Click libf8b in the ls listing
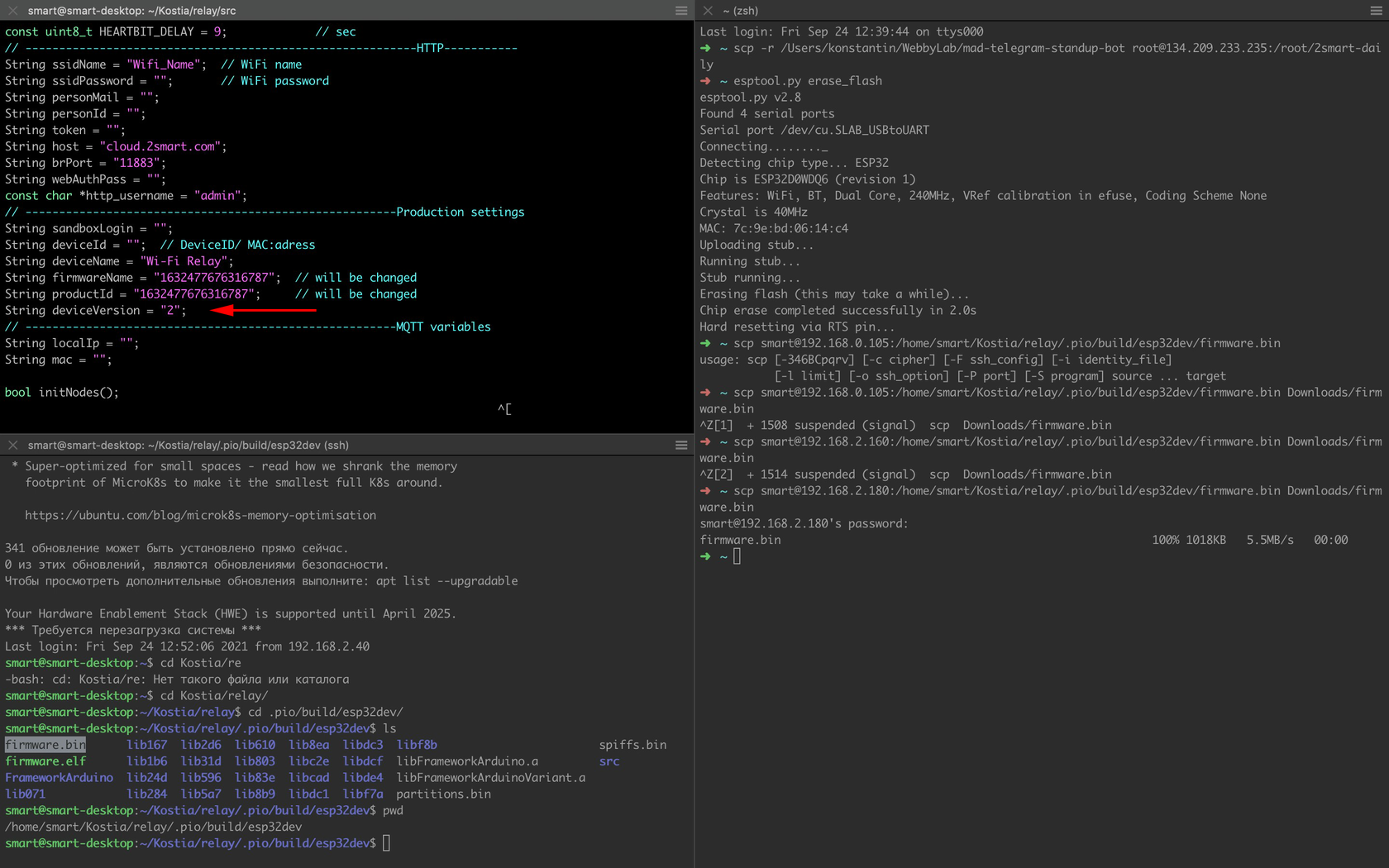Image resolution: width=1389 pixels, height=868 pixels. point(417,745)
